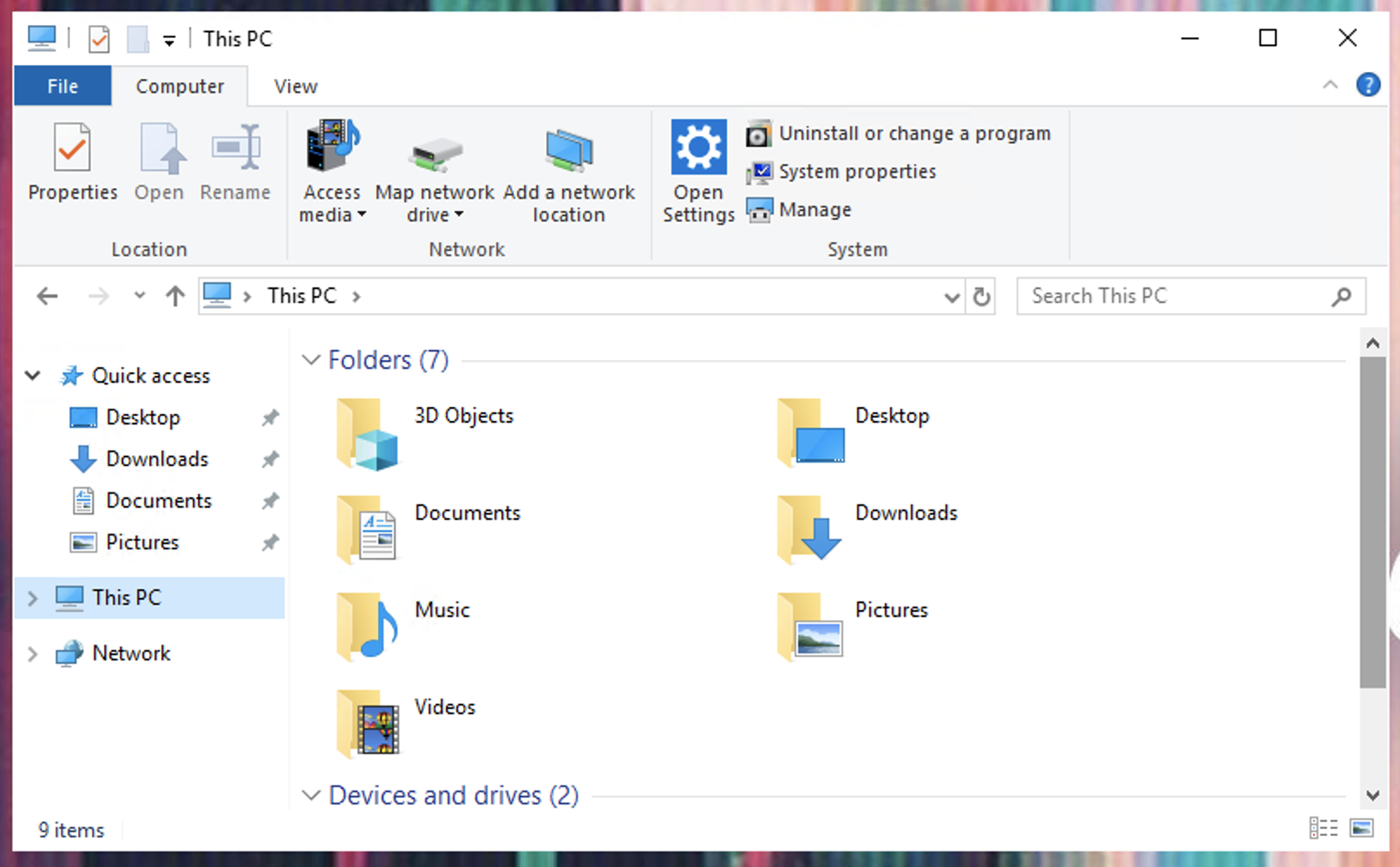Click Add a network location icon

click(x=569, y=149)
